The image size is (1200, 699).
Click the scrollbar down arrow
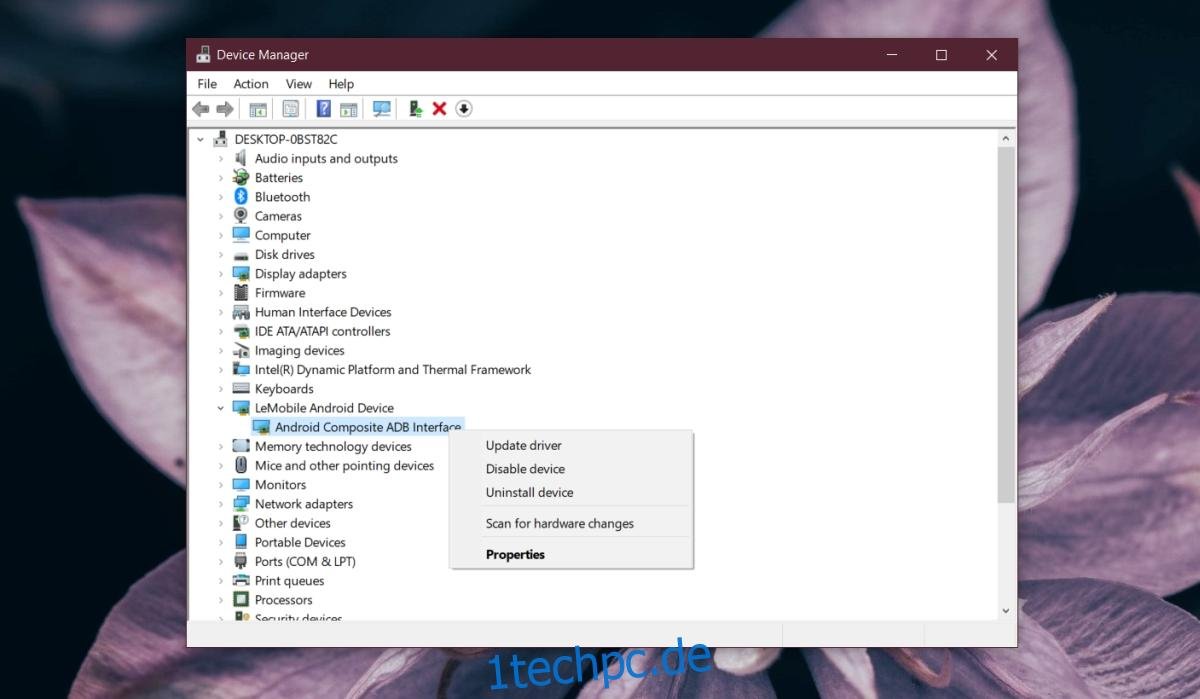tap(1006, 610)
